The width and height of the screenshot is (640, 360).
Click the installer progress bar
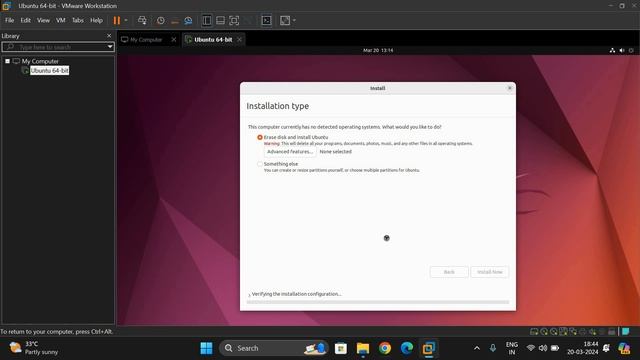[378, 302]
